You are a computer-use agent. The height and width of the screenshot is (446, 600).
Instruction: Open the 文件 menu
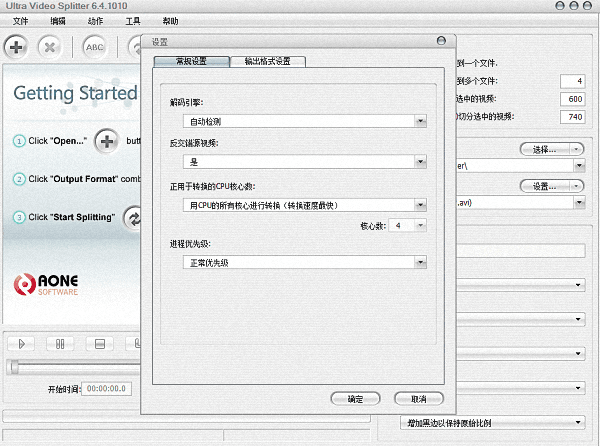click(20, 21)
